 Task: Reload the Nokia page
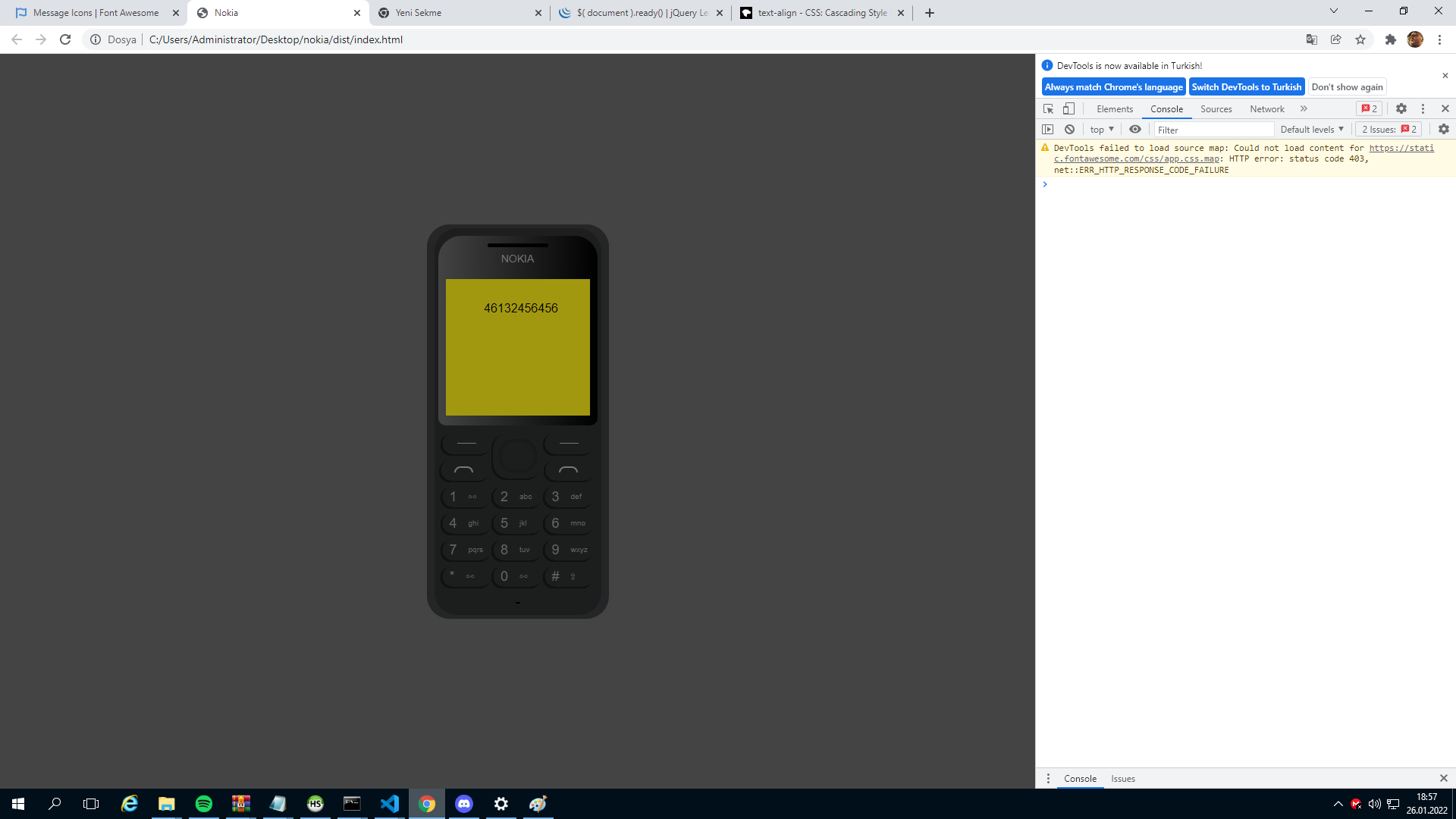pos(65,39)
